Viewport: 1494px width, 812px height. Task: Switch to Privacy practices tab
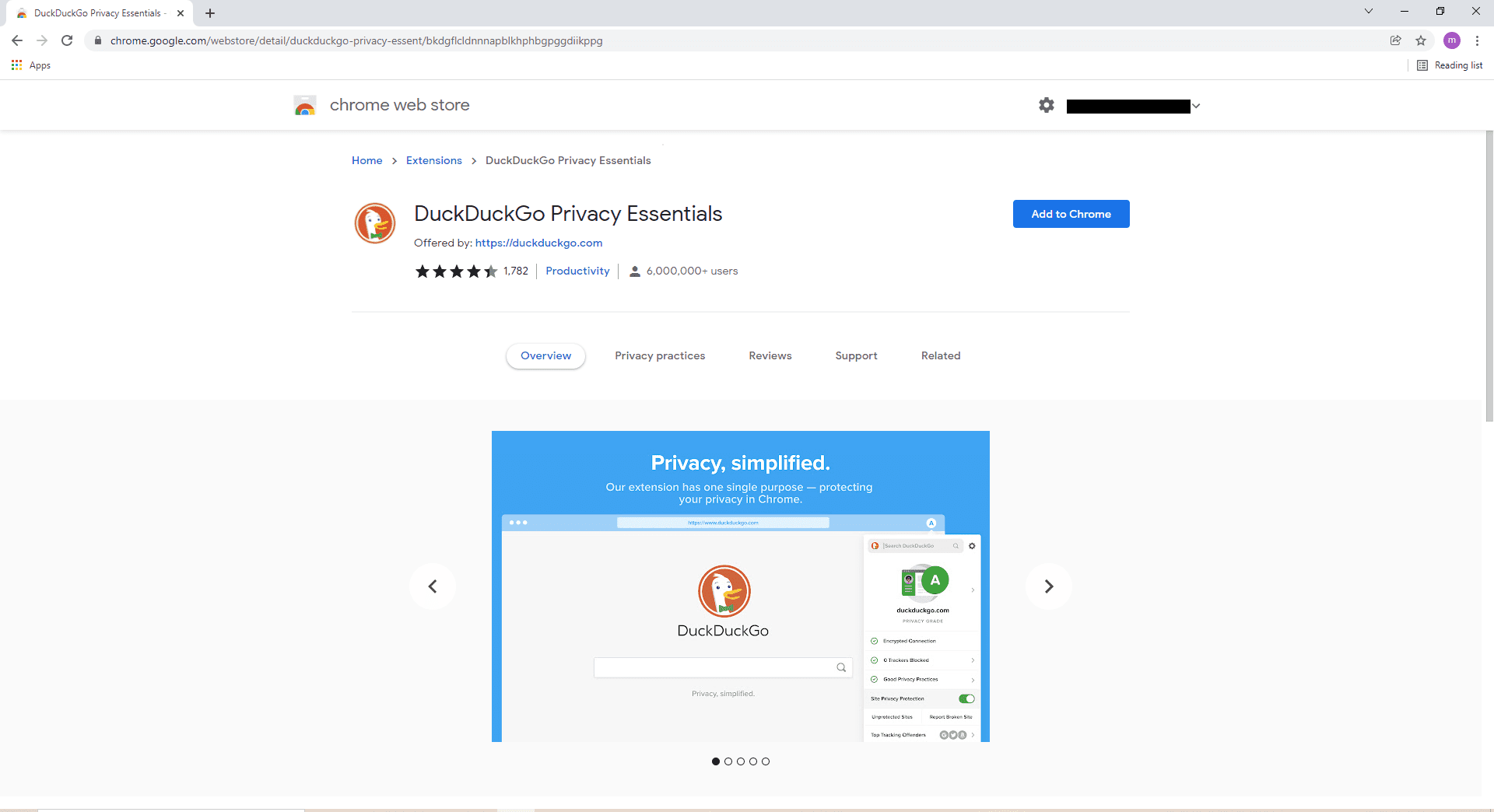(x=660, y=355)
